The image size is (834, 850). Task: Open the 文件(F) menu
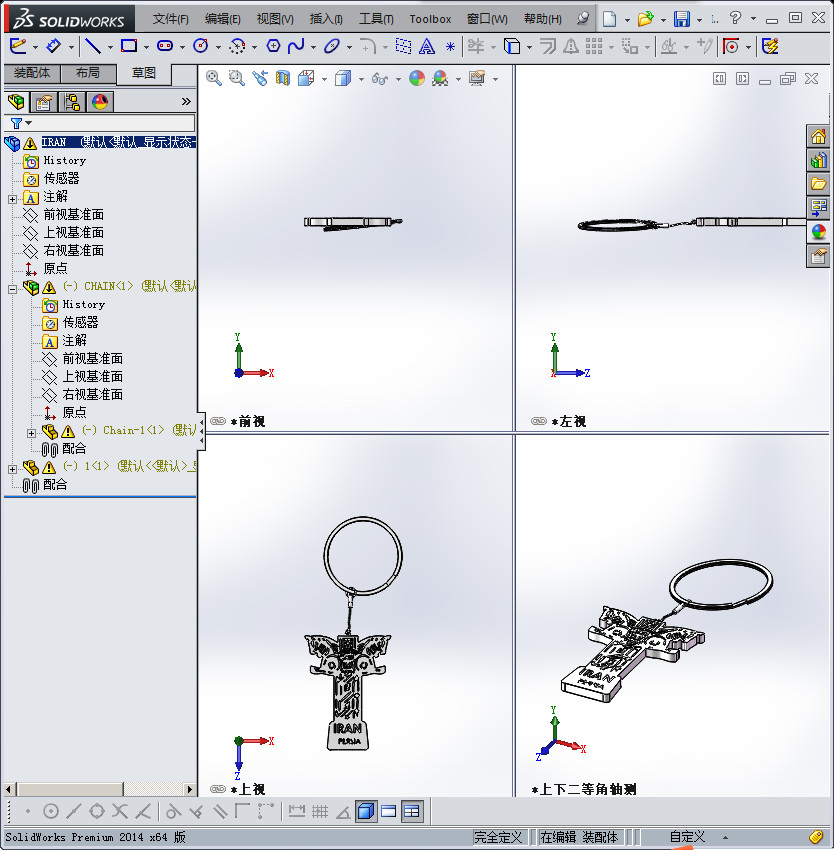tap(170, 19)
